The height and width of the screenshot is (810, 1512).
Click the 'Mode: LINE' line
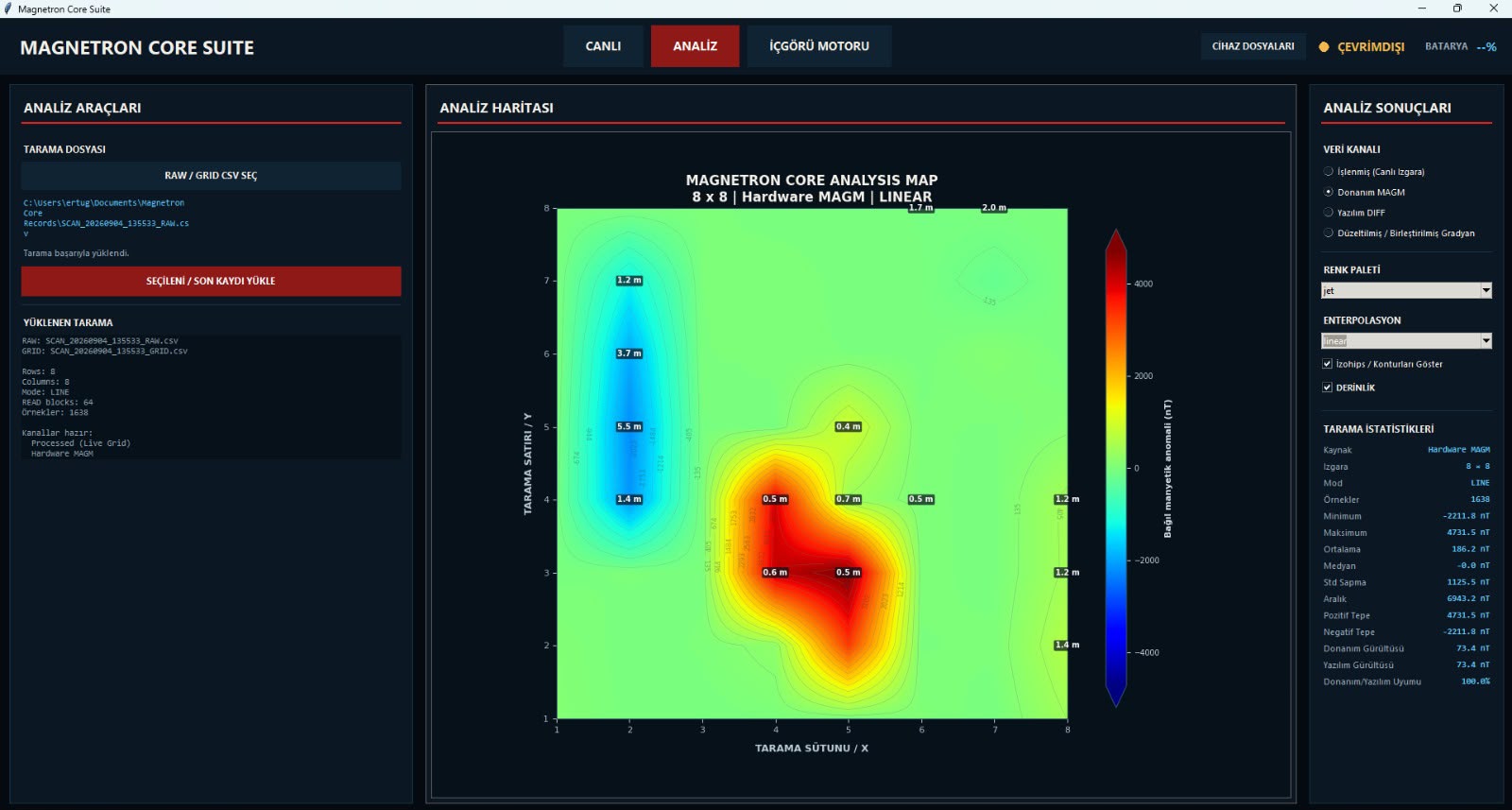(x=45, y=392)
